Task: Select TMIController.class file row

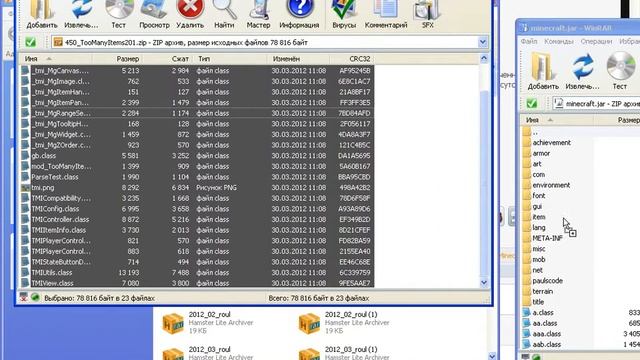Action: (198, 220)
